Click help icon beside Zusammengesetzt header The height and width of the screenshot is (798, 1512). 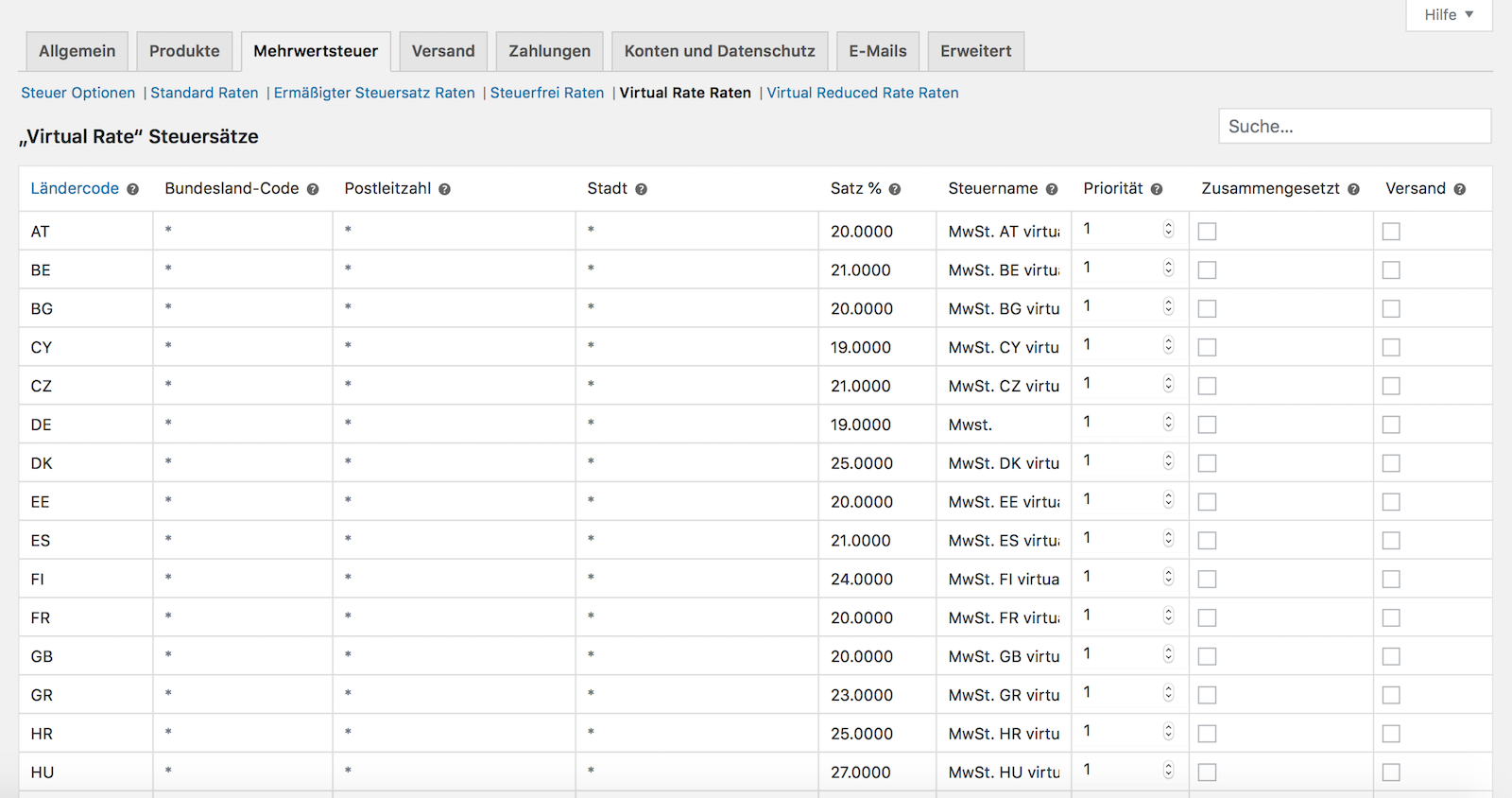1353,189
